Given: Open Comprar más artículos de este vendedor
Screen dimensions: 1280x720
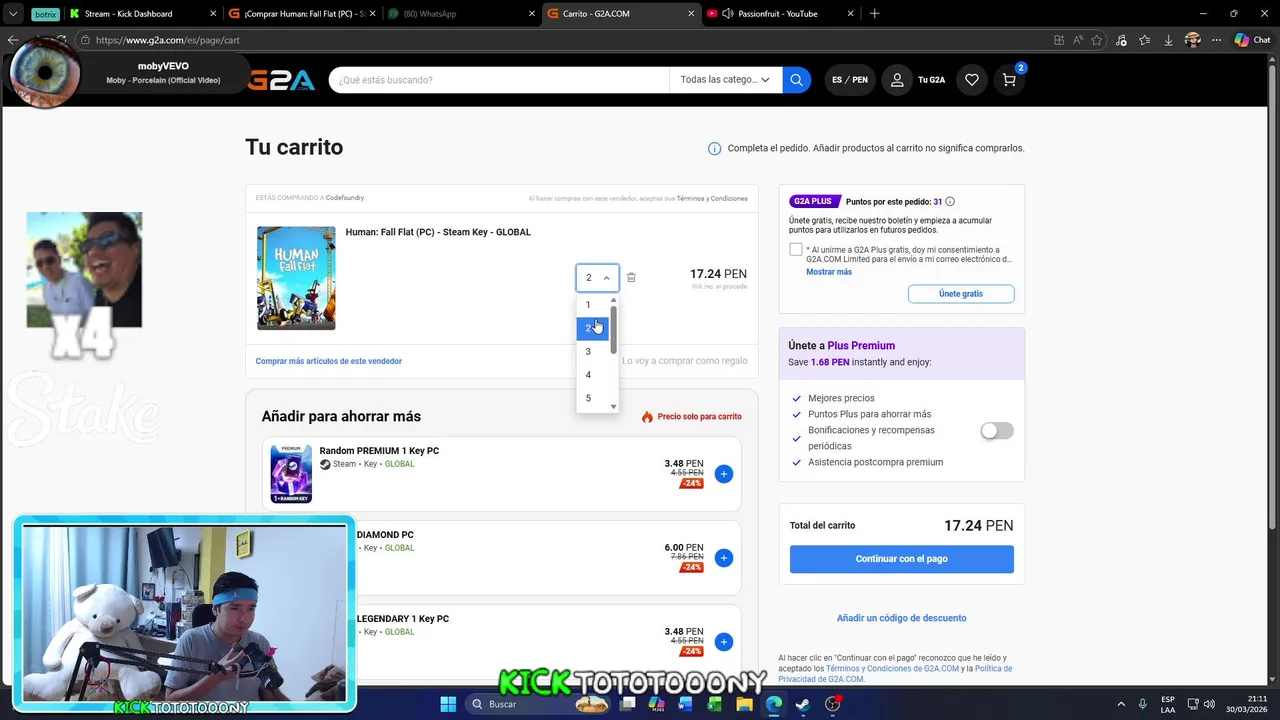Looking at the screenshot, I should coord(329,361).
